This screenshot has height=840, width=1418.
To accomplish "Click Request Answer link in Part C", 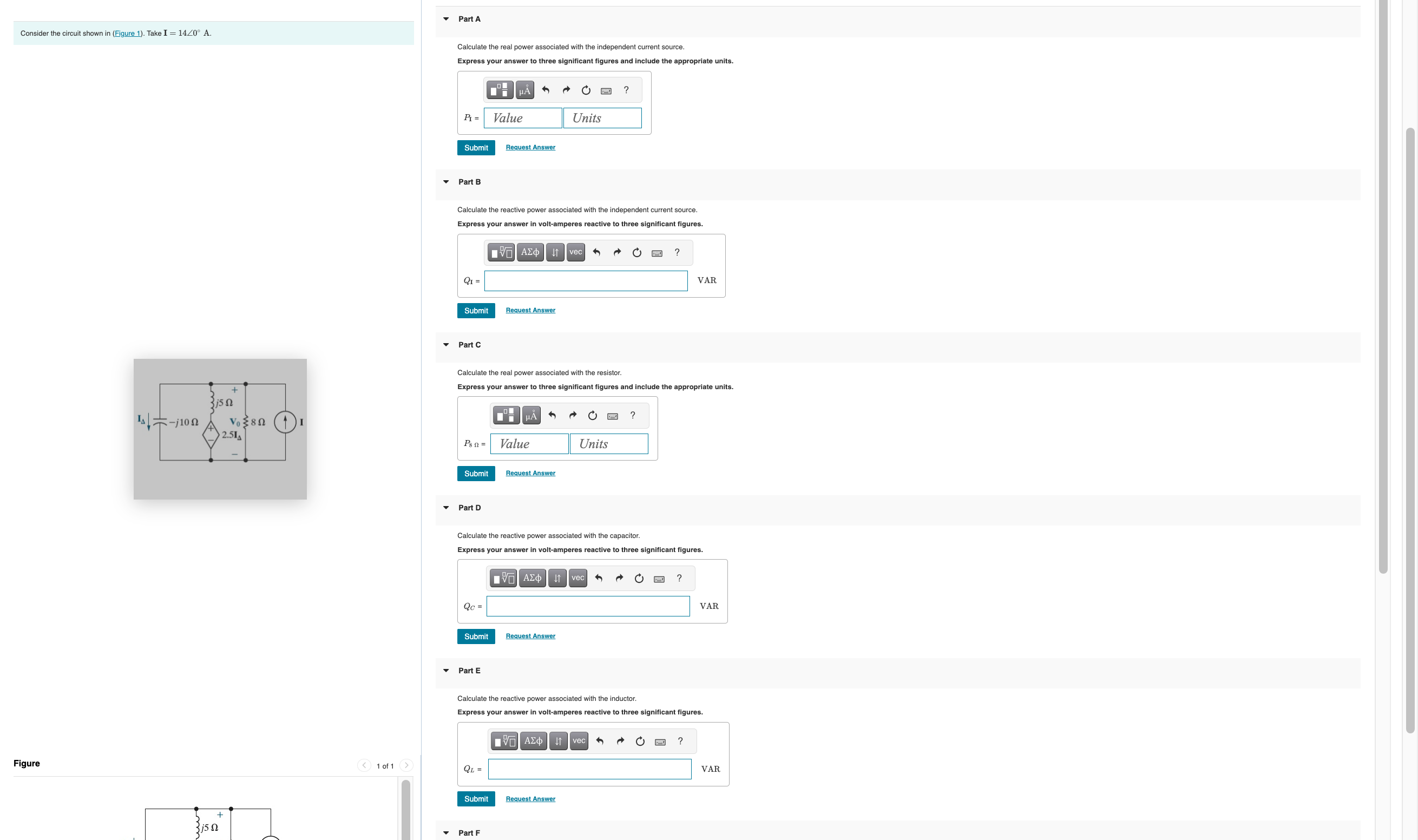I will point(530,472).
